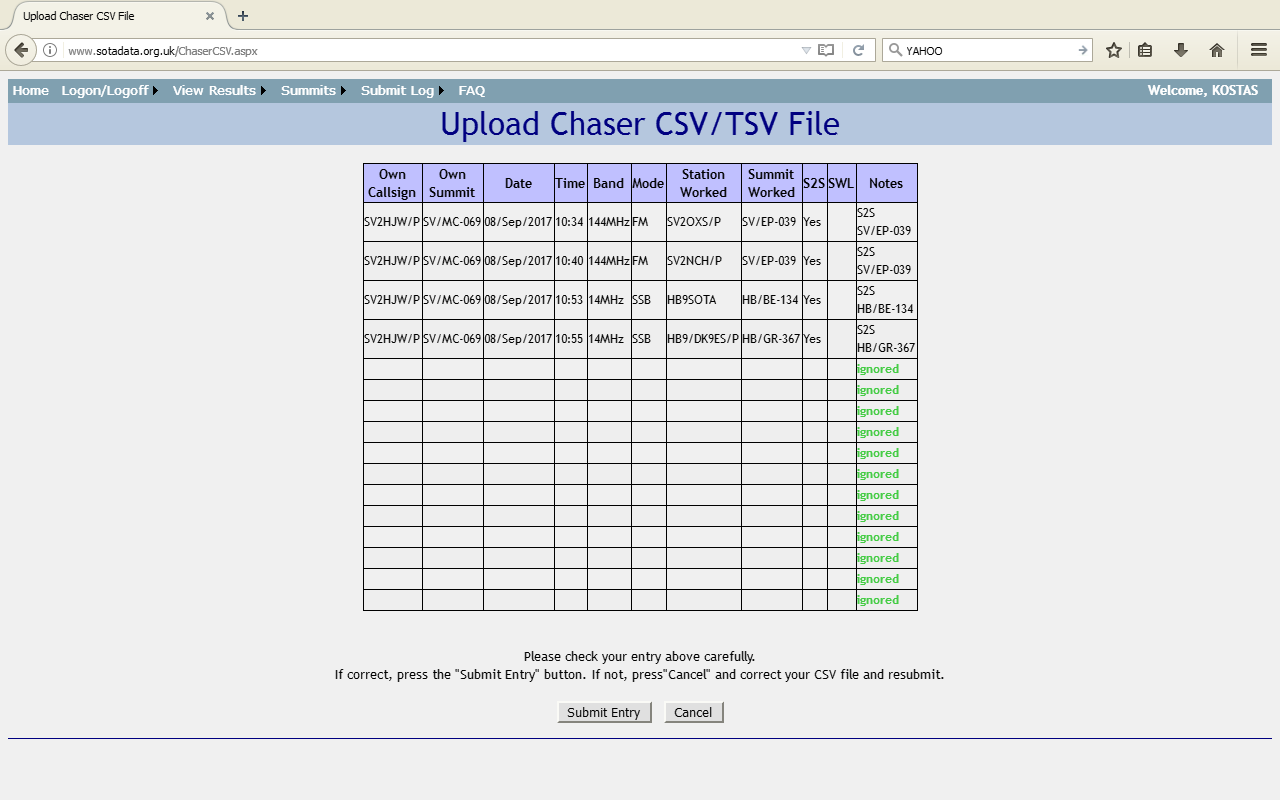The height and width of the screenshot is (800, 1280).
Task: Open Reader View icon in address bar
Action: [826, 50]
